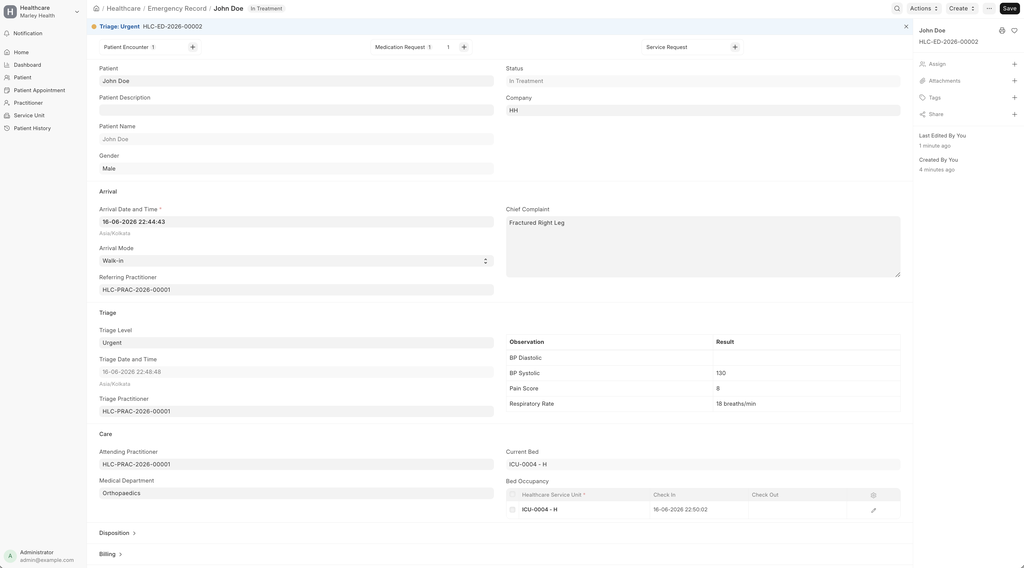Open the Actions dropdown
The height and width of the screenshot is (568, 1024).
click(x=923, y=8)
